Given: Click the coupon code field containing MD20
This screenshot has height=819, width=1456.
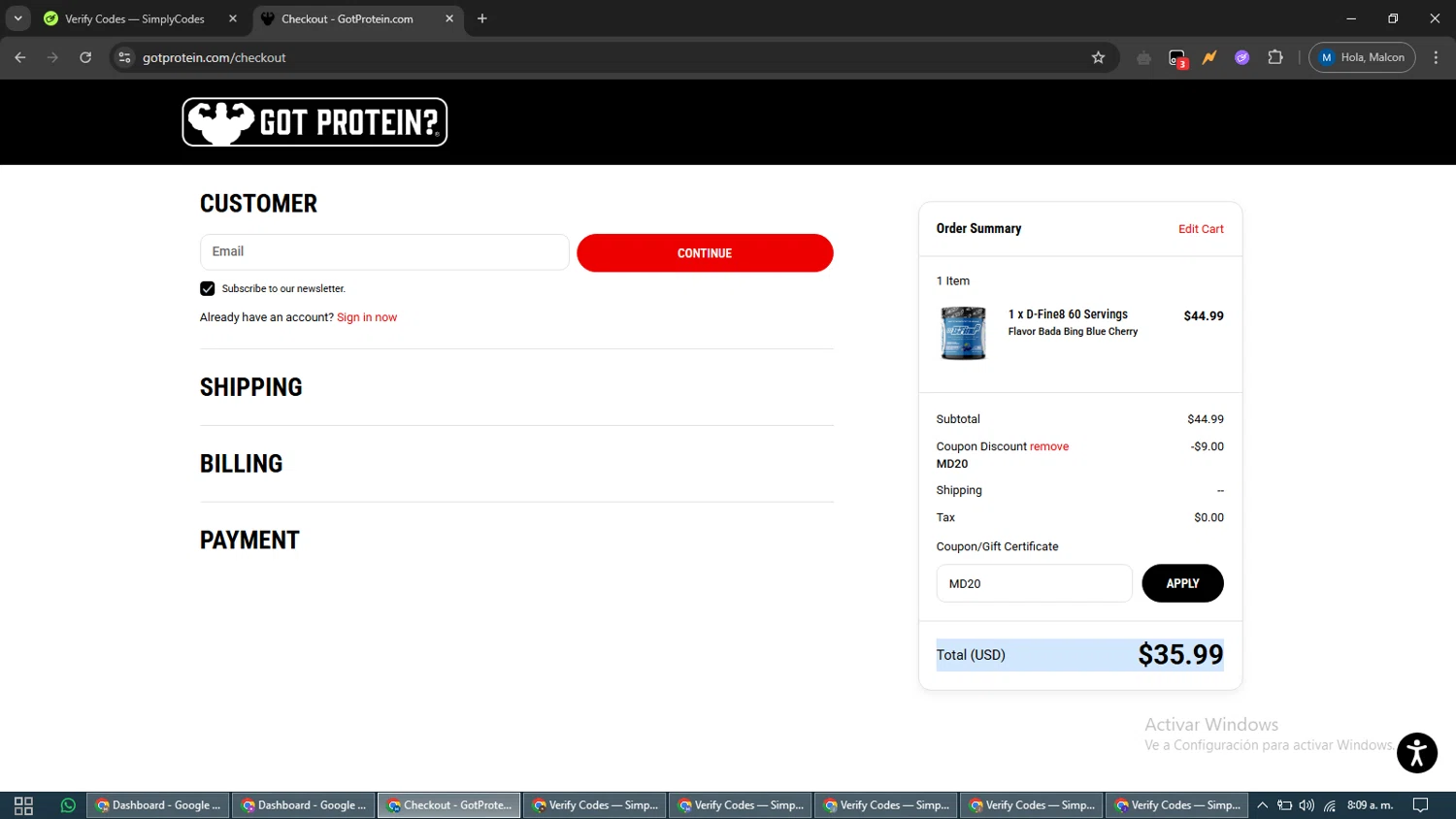Looking at the screenshot, I should [x=1034, y=583].
